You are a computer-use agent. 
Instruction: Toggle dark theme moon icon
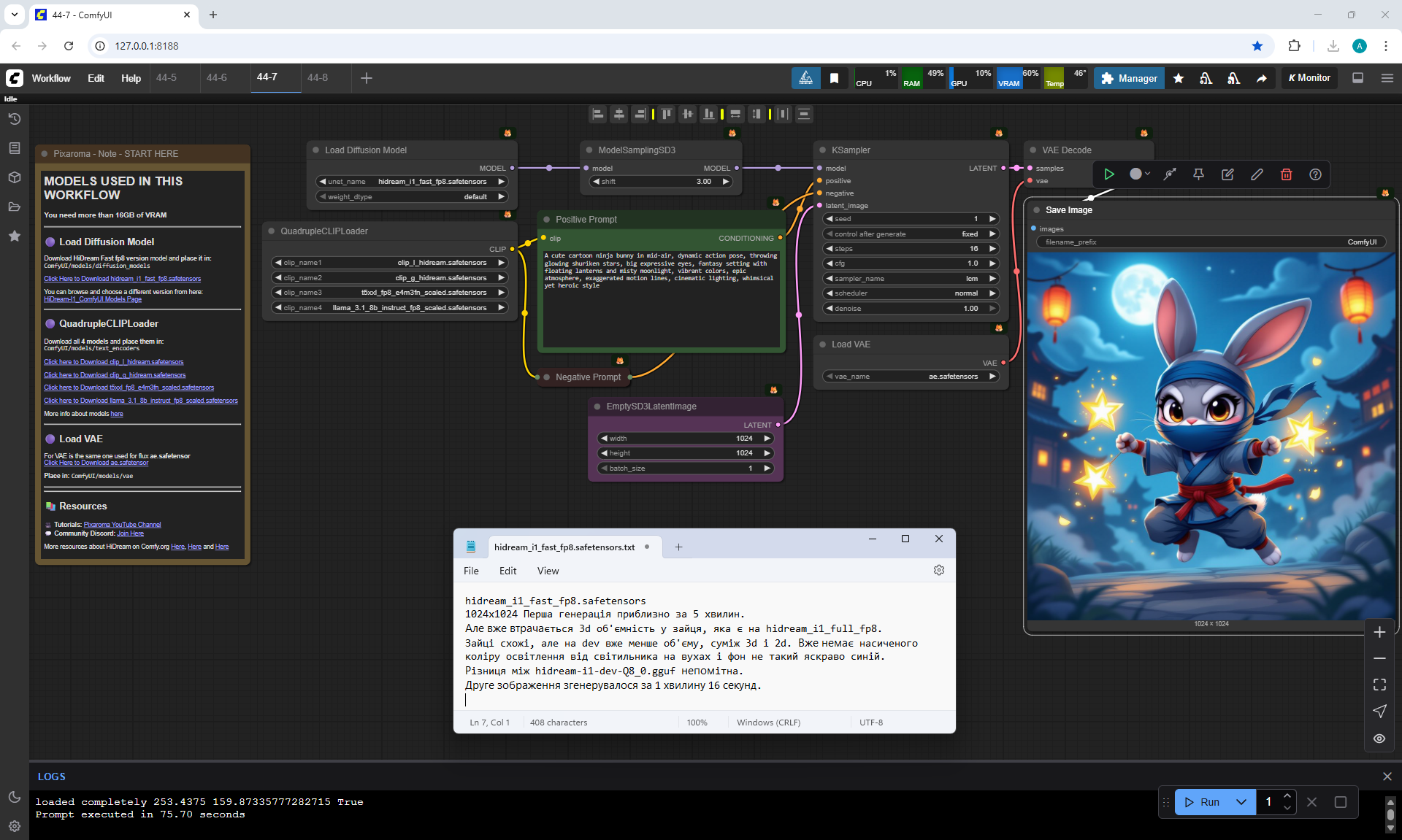(14, 797)
